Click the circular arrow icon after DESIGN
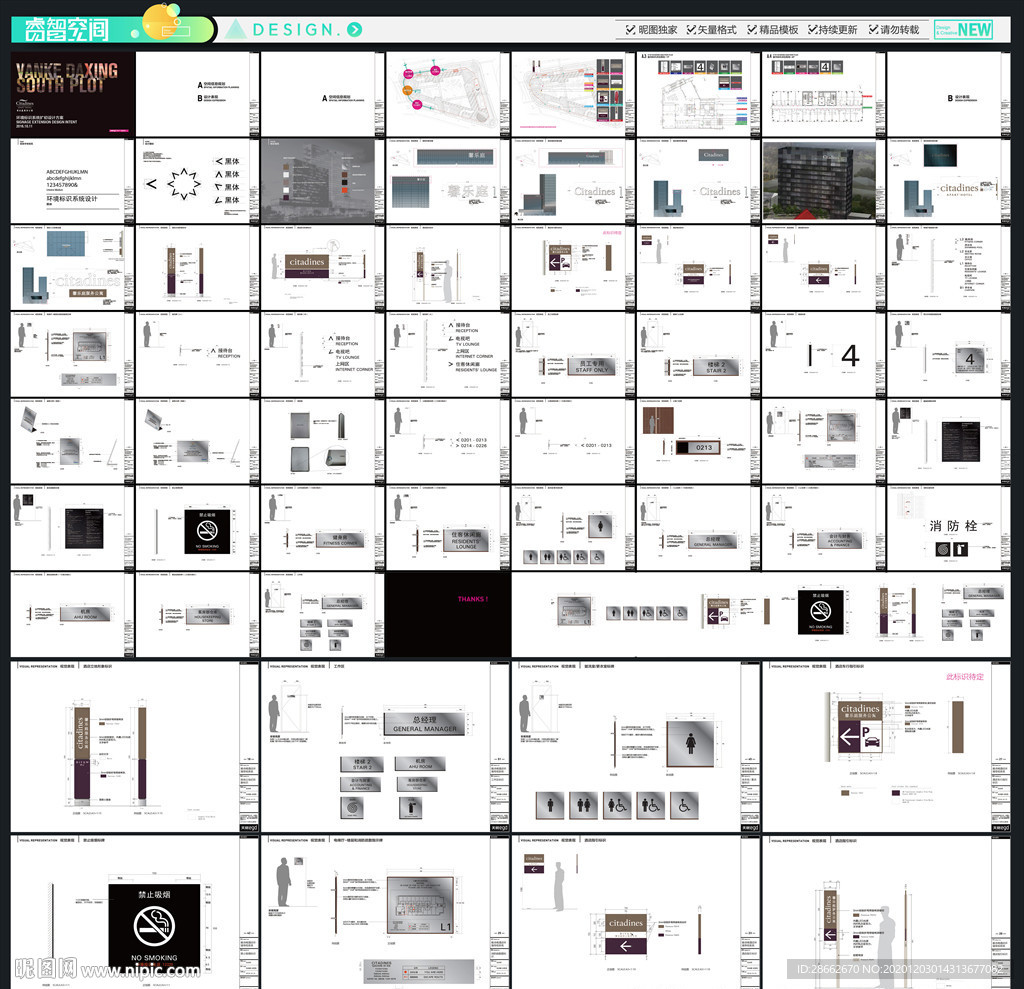The height and width of the screenshot is (989, 1024). tap(355, 29)
